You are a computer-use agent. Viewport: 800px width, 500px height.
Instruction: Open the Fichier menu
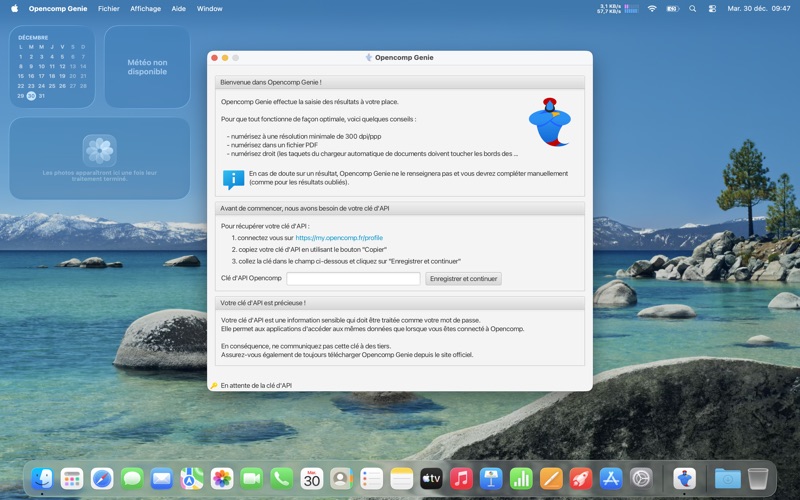109,9
